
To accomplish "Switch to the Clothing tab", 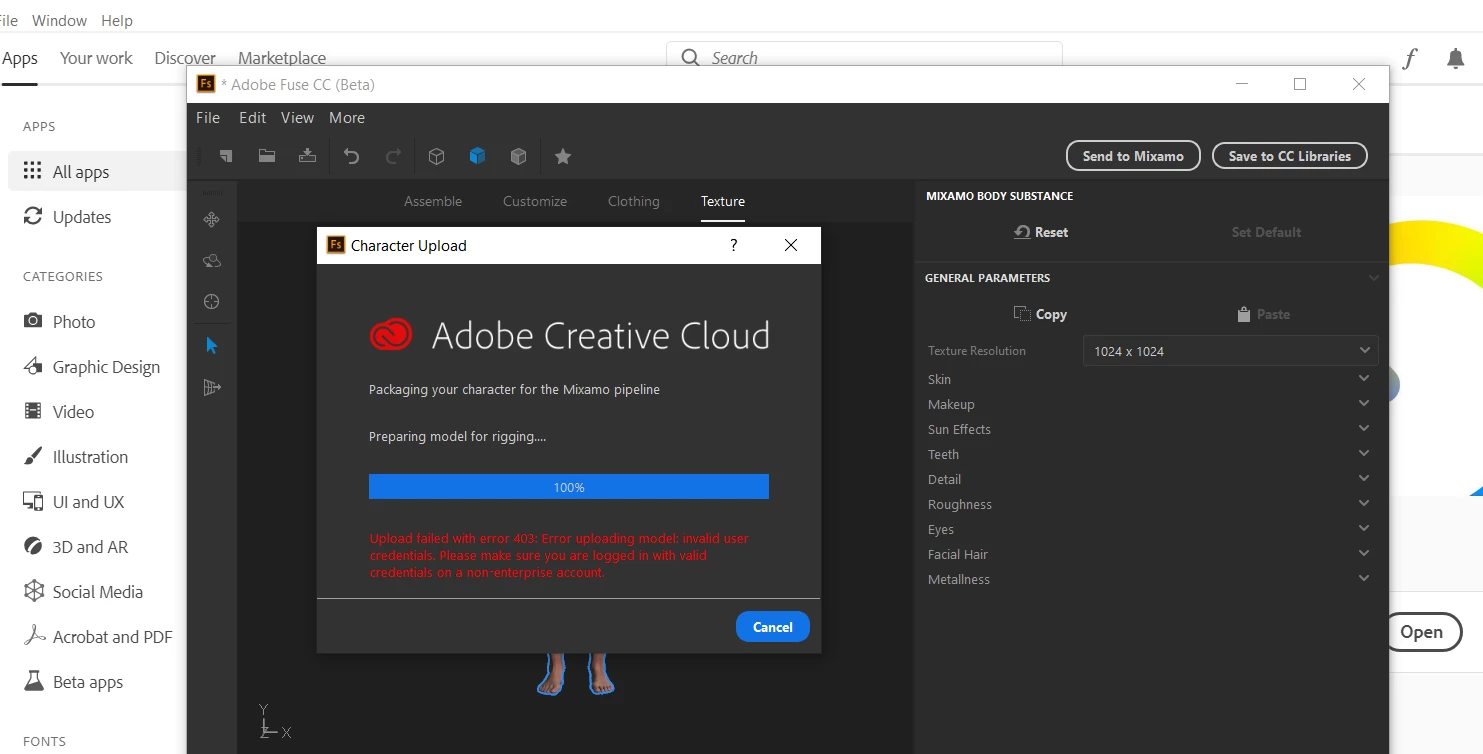I will point(633,201).
